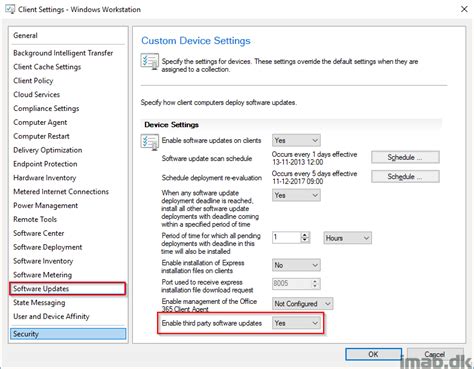Open deadline reached install Yes dropdown
Image resolution: width=474 pixels, height=369 pixels.
click(296, 195)
